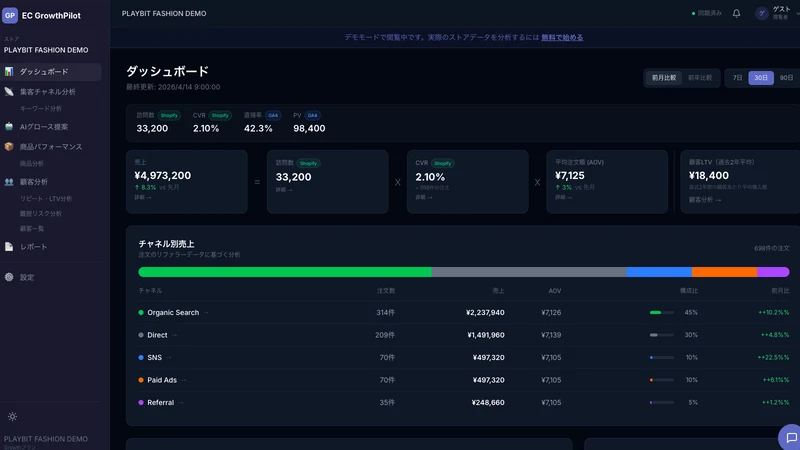Click purple Referral bar segment
The image size is (800, 450).
click(773, 272)
